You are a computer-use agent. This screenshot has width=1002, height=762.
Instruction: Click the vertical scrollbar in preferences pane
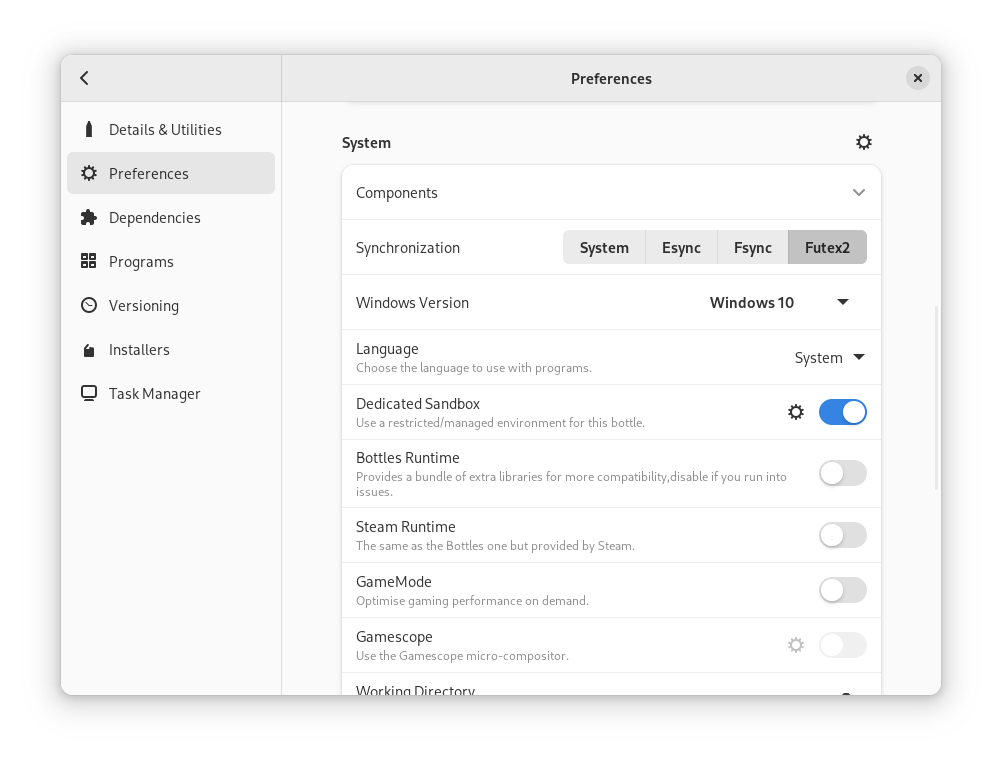[x=936, y=398]
